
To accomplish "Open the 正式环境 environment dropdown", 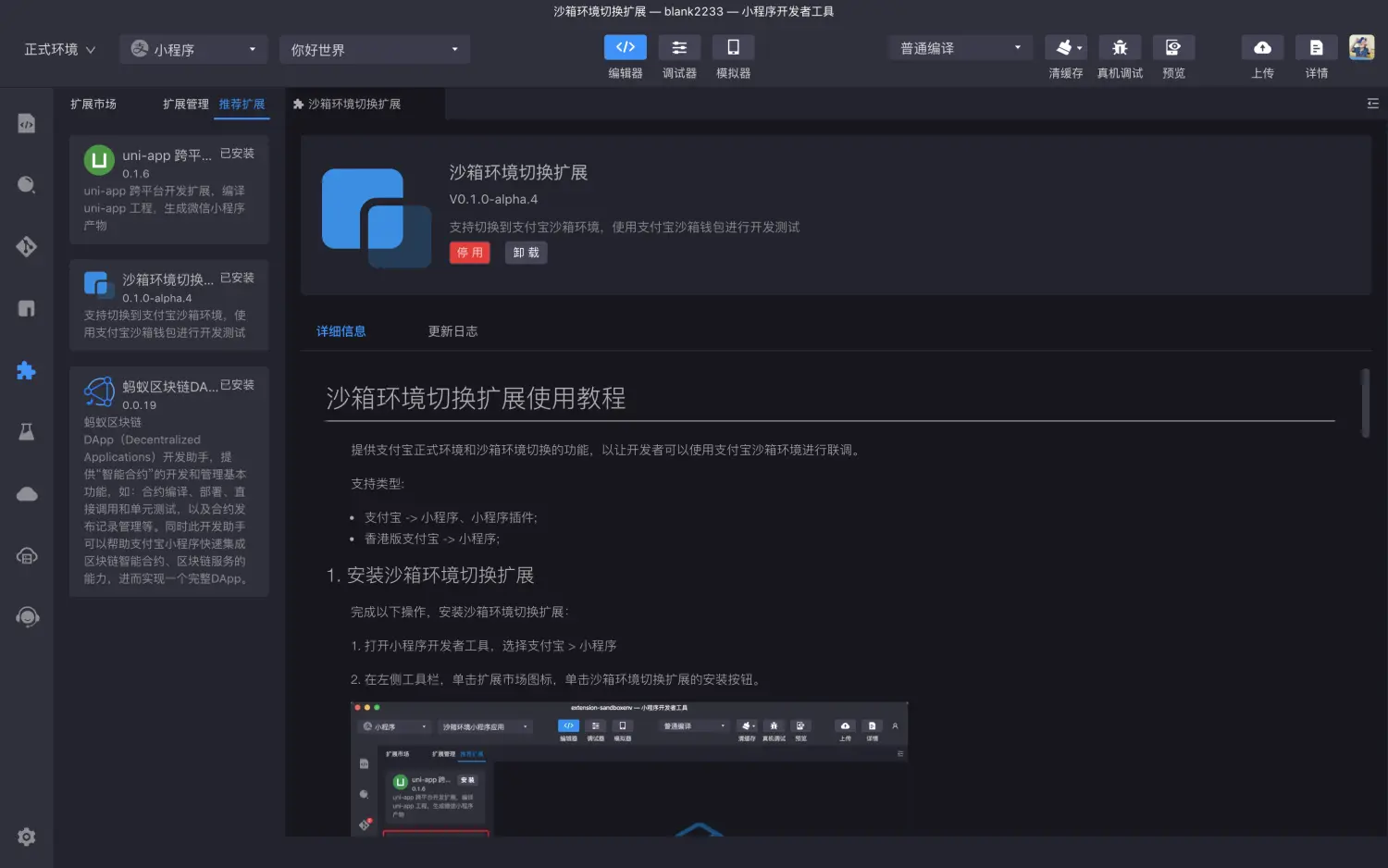I will [x=57, y=49].
